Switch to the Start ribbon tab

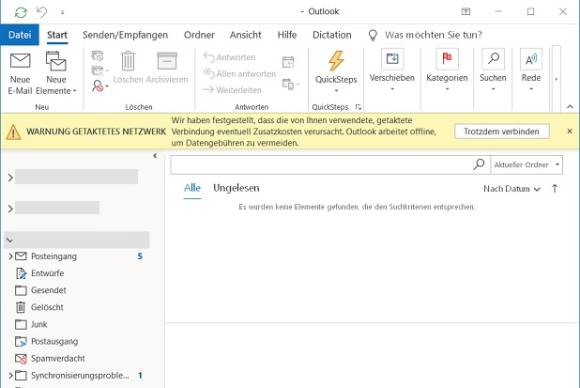pyautogui.click(x=57, y=35)
